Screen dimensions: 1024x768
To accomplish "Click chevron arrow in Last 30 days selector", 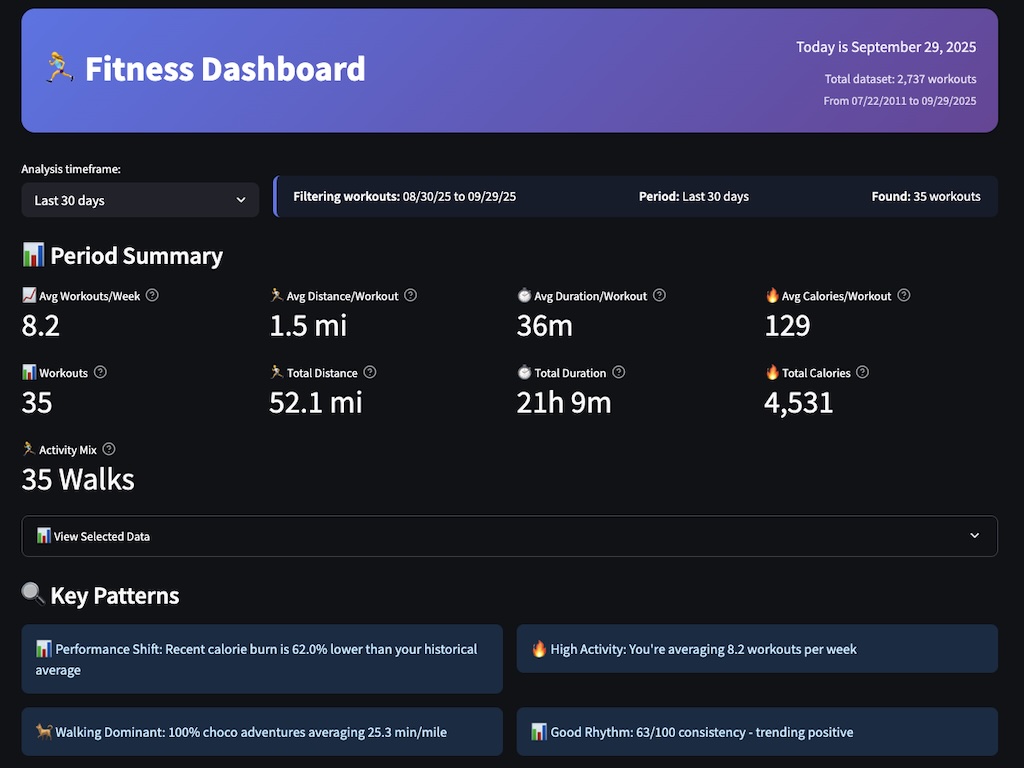I will point(241,200).
